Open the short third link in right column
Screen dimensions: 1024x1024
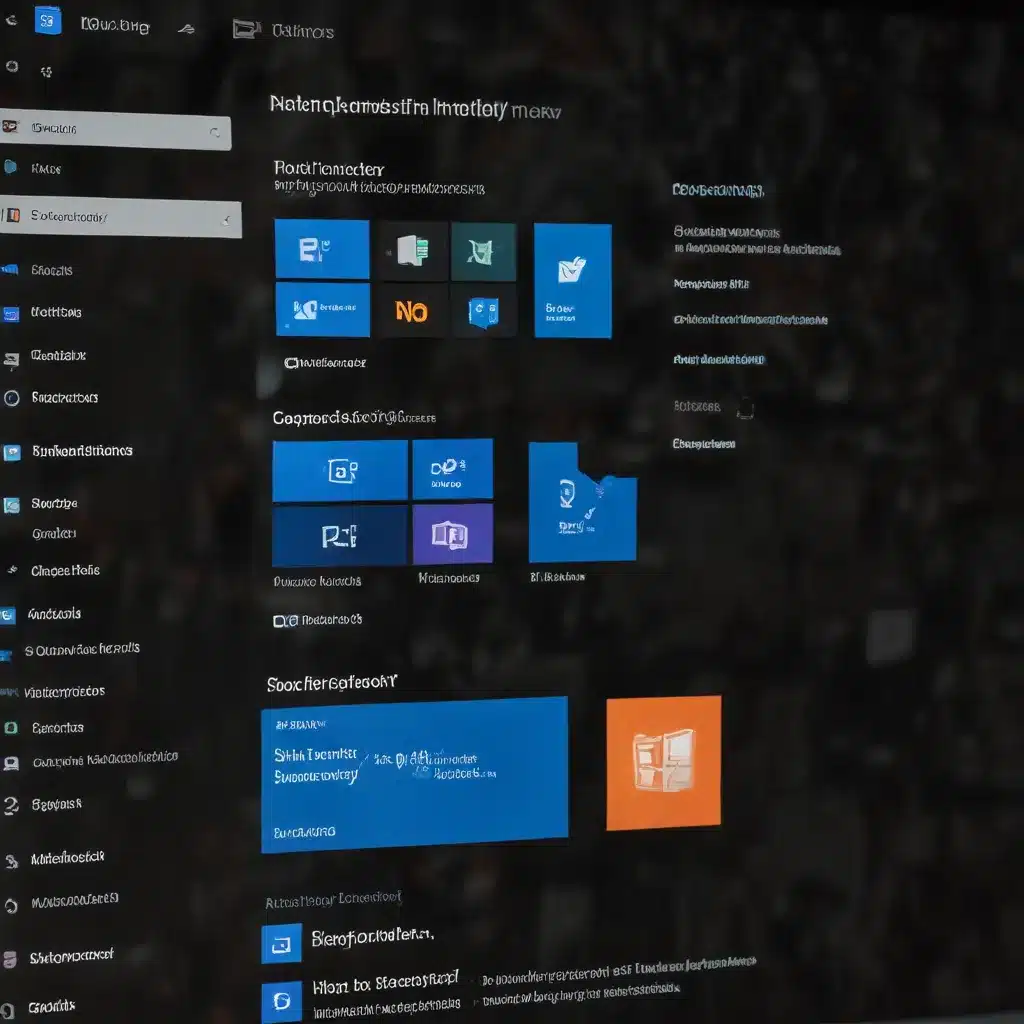click(x=711, y=283)
